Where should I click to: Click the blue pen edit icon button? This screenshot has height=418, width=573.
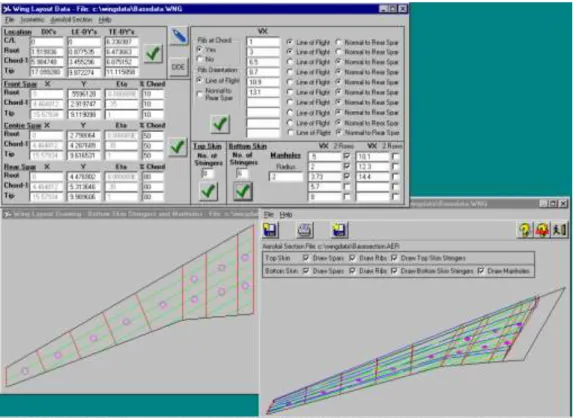click(x=178, y=36)
